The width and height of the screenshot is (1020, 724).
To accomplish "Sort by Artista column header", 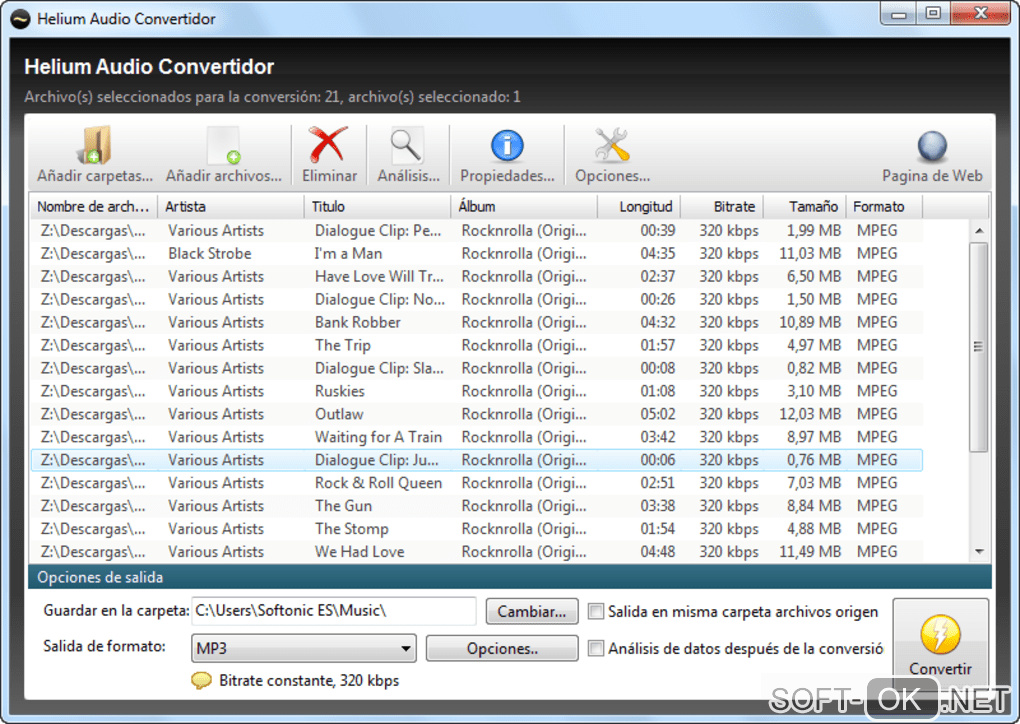I will point(230,206).
